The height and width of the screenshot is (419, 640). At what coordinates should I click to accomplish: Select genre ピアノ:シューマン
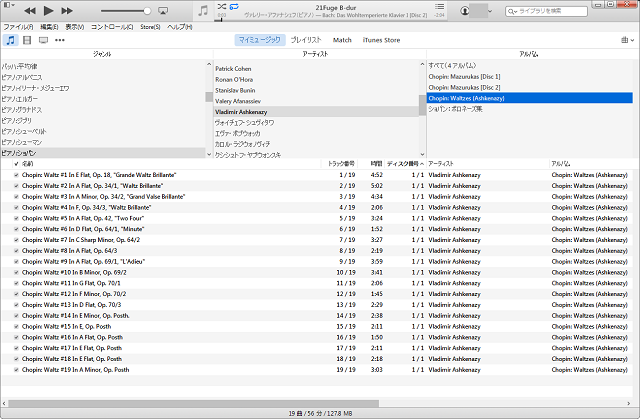[22, 142]
